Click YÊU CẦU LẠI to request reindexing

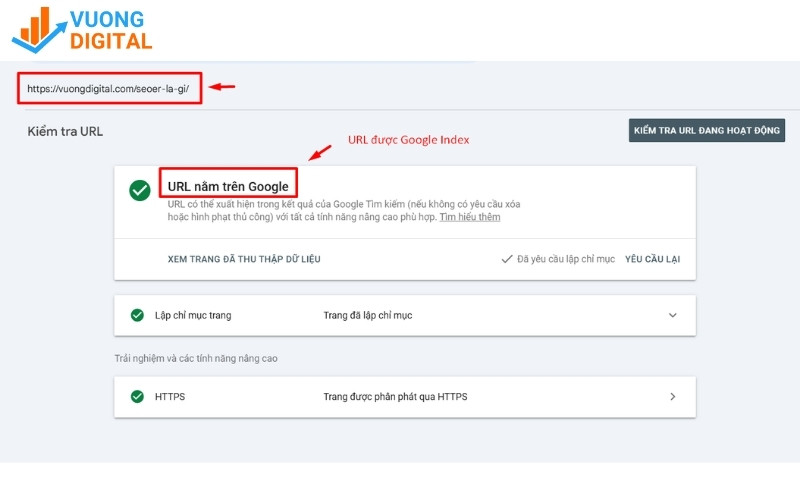(652, 259)
